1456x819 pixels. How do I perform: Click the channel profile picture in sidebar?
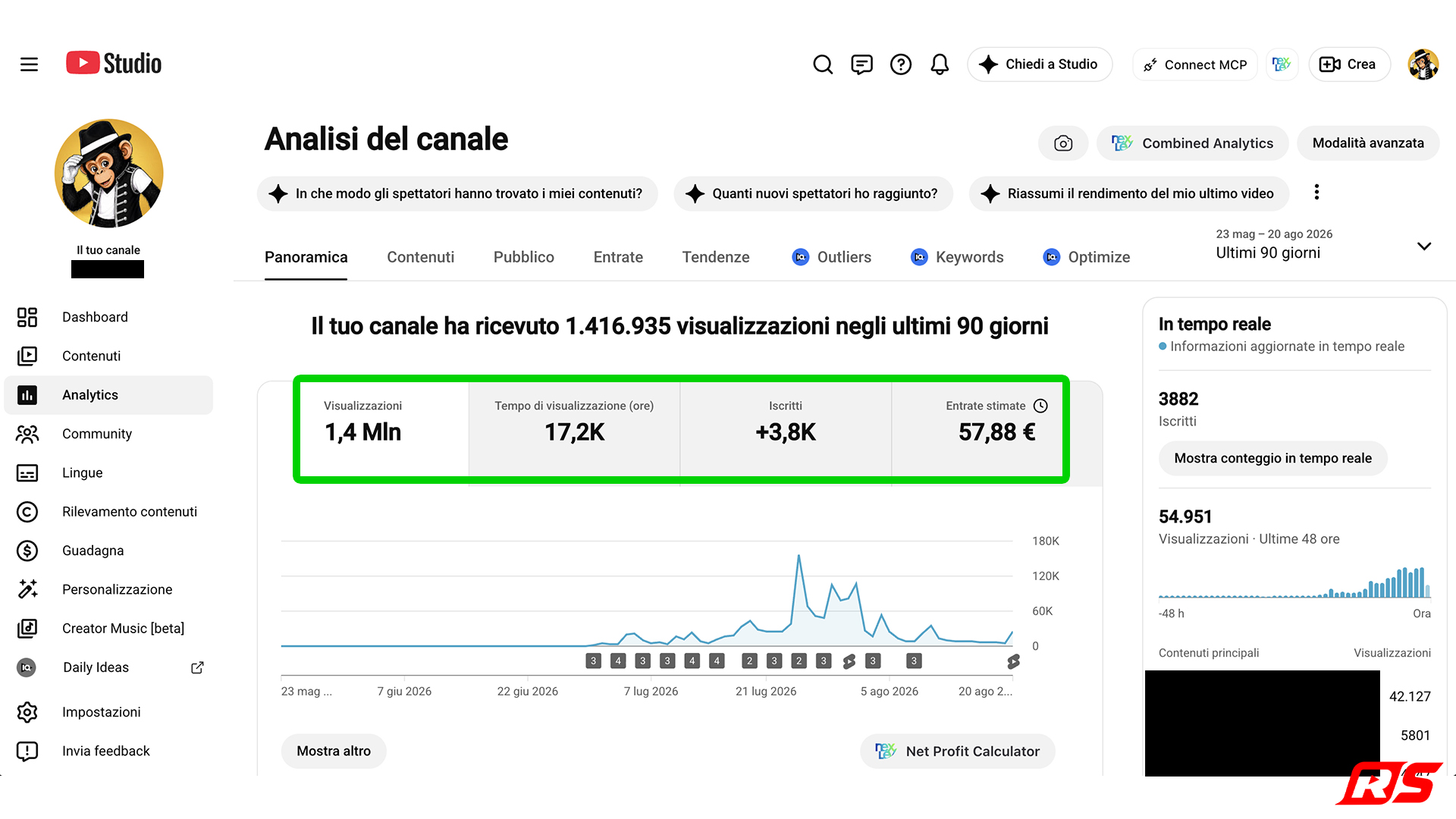[108, 173]
